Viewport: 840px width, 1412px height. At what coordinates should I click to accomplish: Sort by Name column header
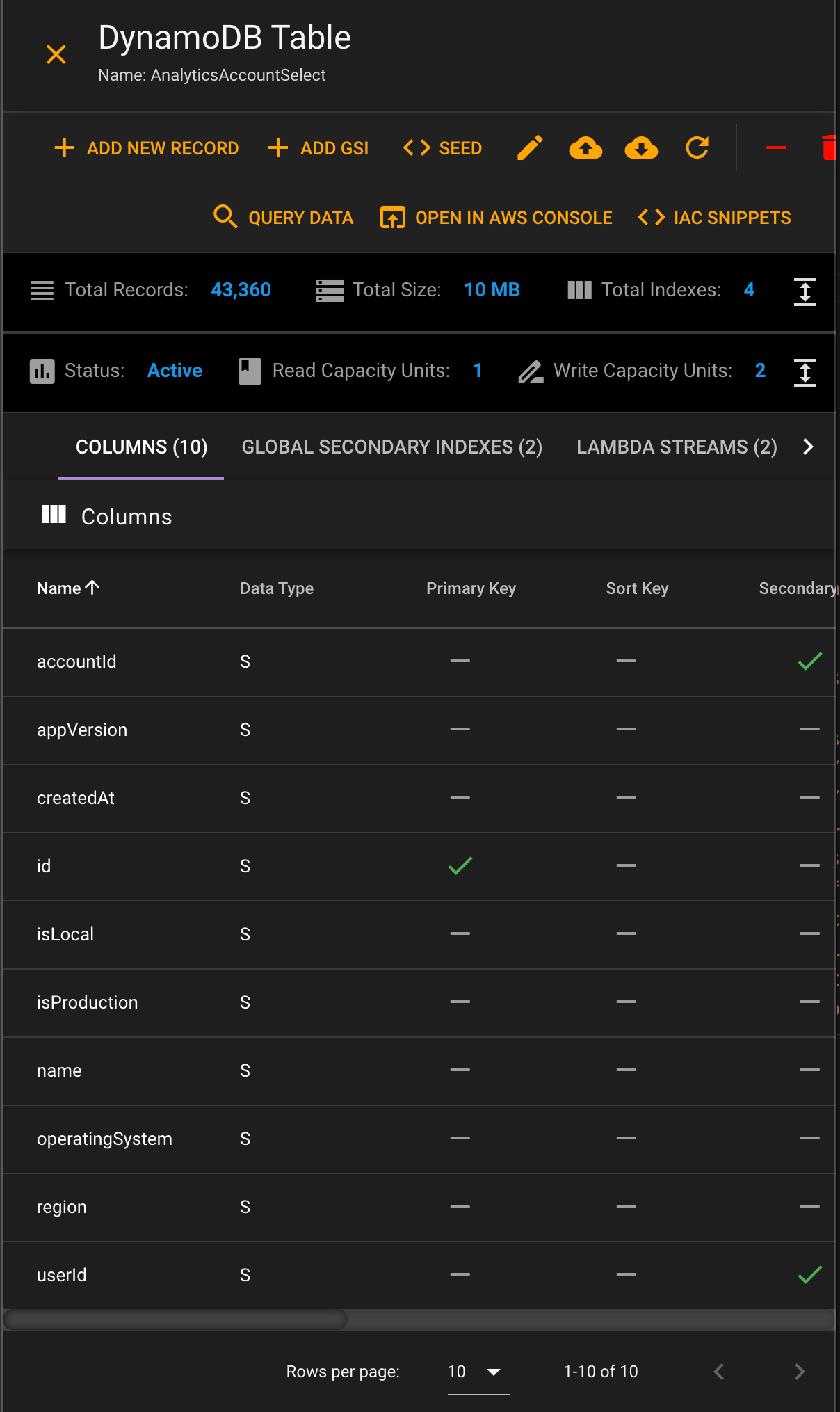[68, 588]
